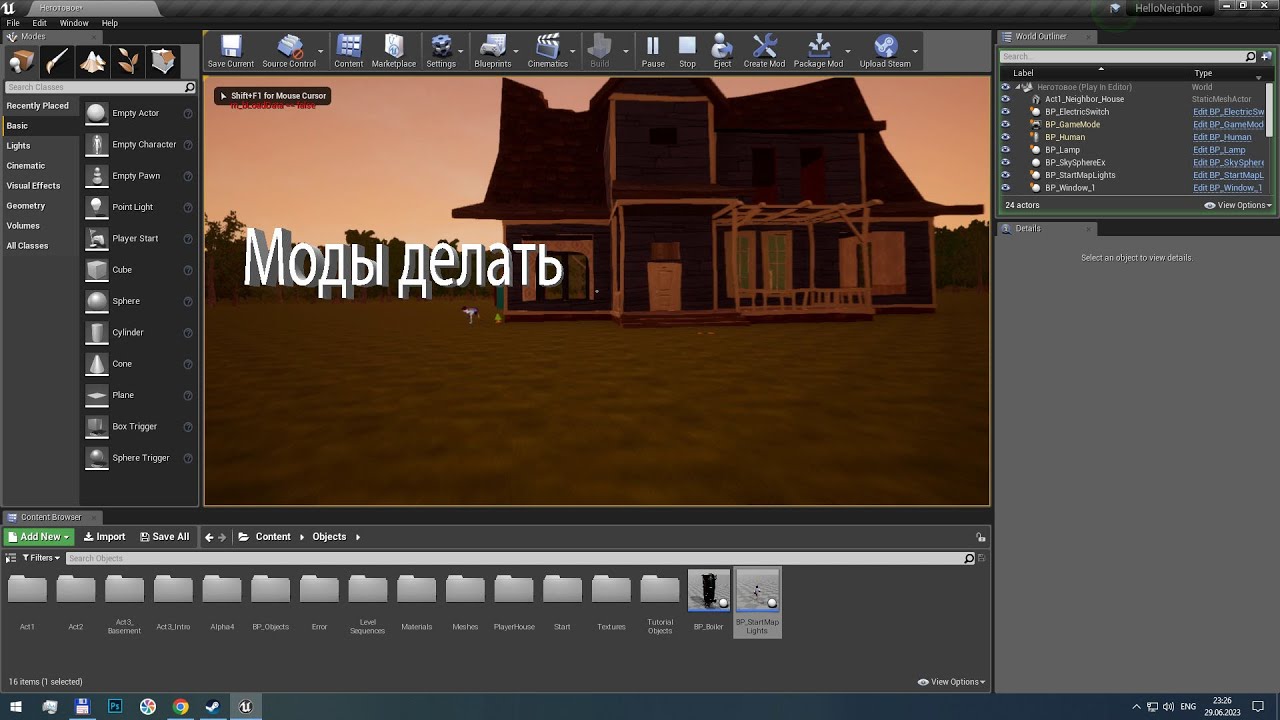The image size is (1280, 720).
Task: Open the Marketplace toolbar icon
Action: click(393, 46)
